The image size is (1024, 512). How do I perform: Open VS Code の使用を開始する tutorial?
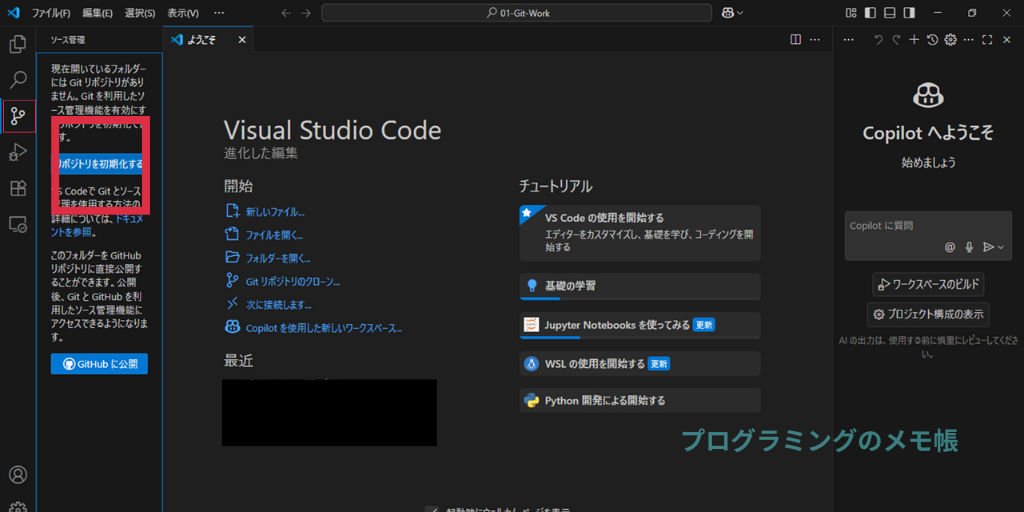(640, 233)
